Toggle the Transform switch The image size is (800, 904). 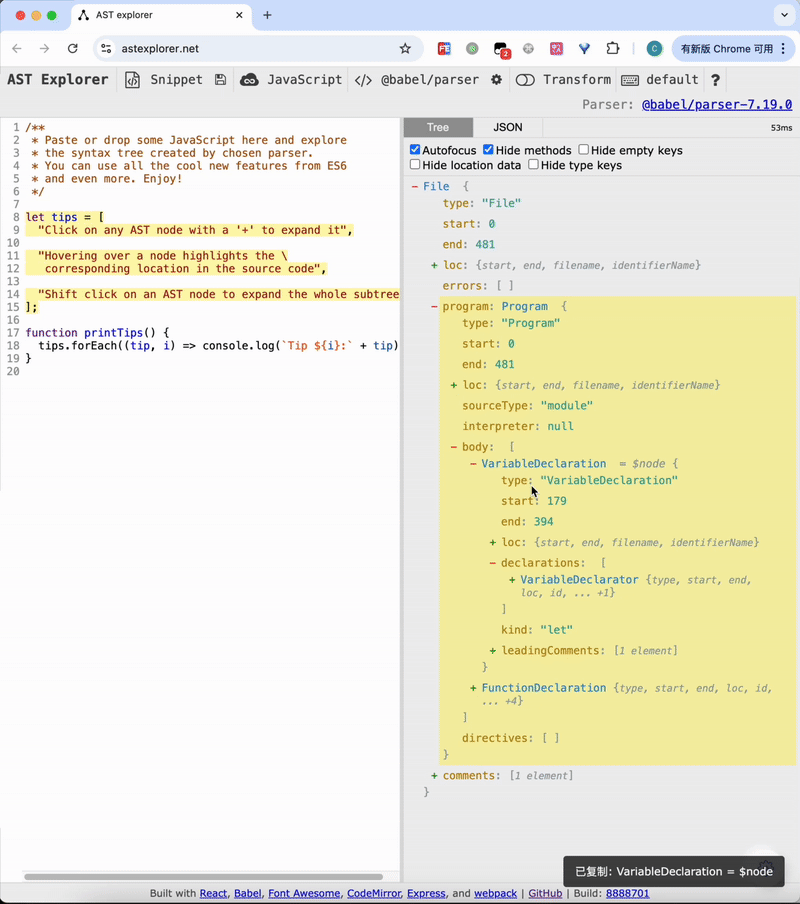[x=525, y=80]
